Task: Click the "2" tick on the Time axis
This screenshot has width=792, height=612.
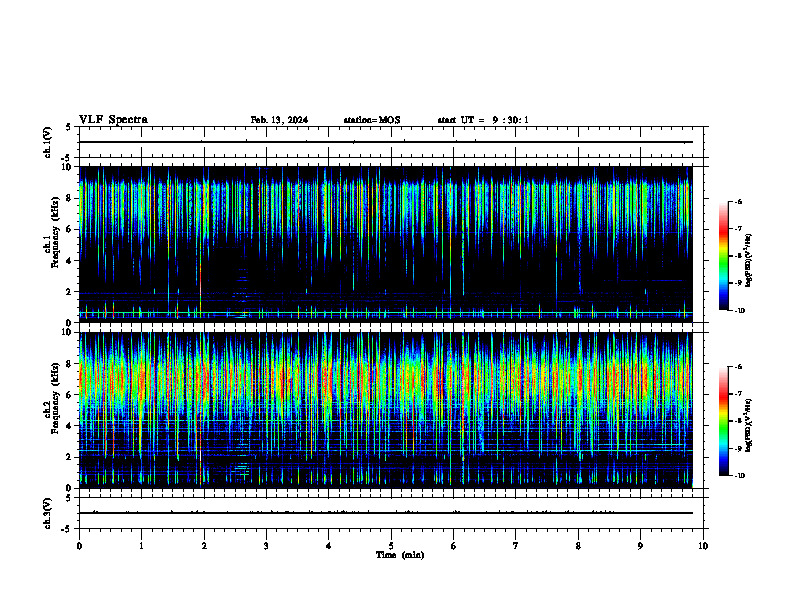Action: (204, 546)
